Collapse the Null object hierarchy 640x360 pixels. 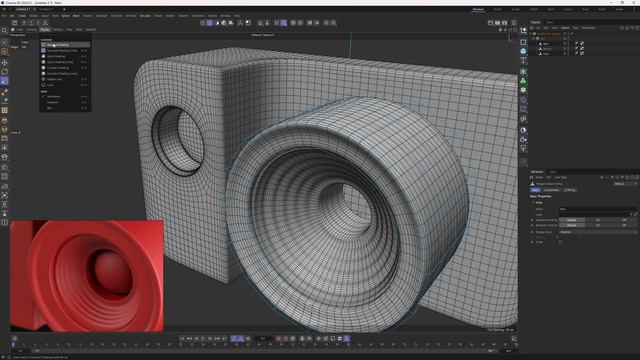pos(534,38)
